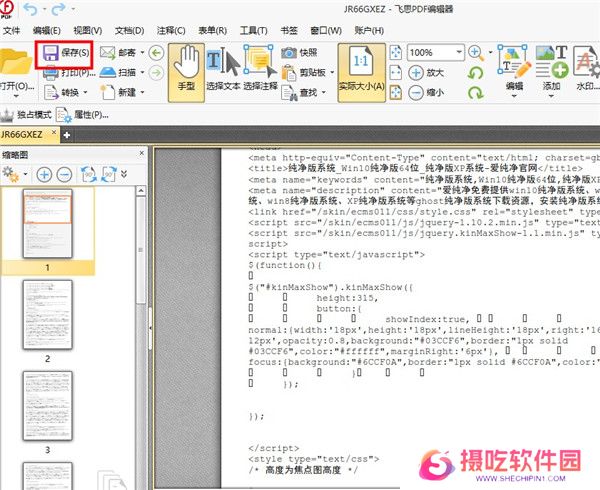Click the Save (保存) button

click(65, 53)
